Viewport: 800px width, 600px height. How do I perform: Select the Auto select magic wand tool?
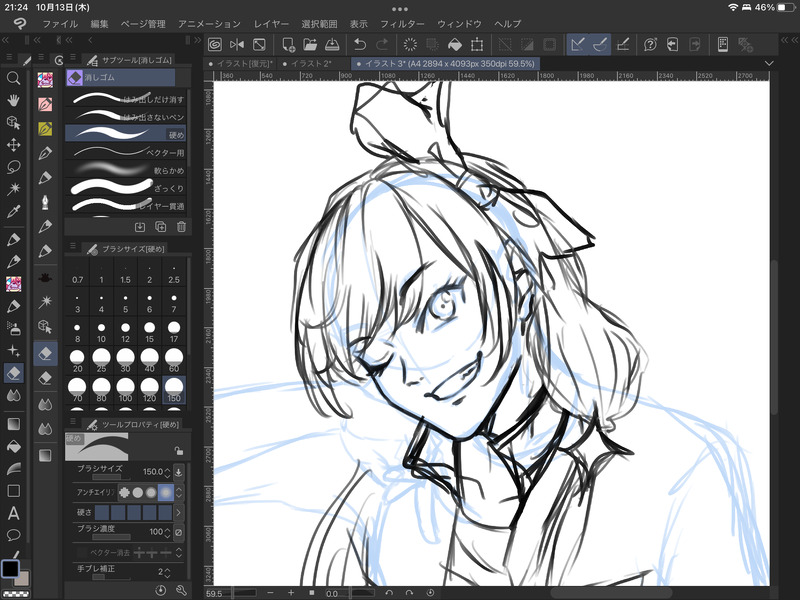13,189
